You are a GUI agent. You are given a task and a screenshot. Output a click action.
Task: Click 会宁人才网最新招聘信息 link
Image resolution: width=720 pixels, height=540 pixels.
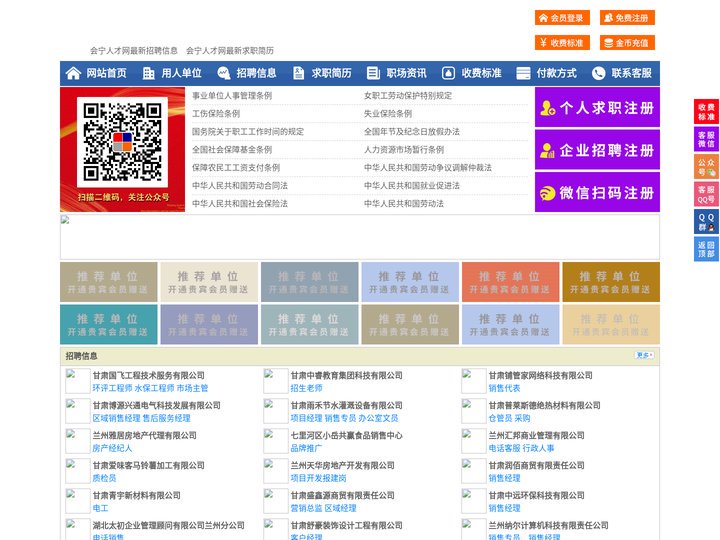pyautogui.click(x=134, y=51)
